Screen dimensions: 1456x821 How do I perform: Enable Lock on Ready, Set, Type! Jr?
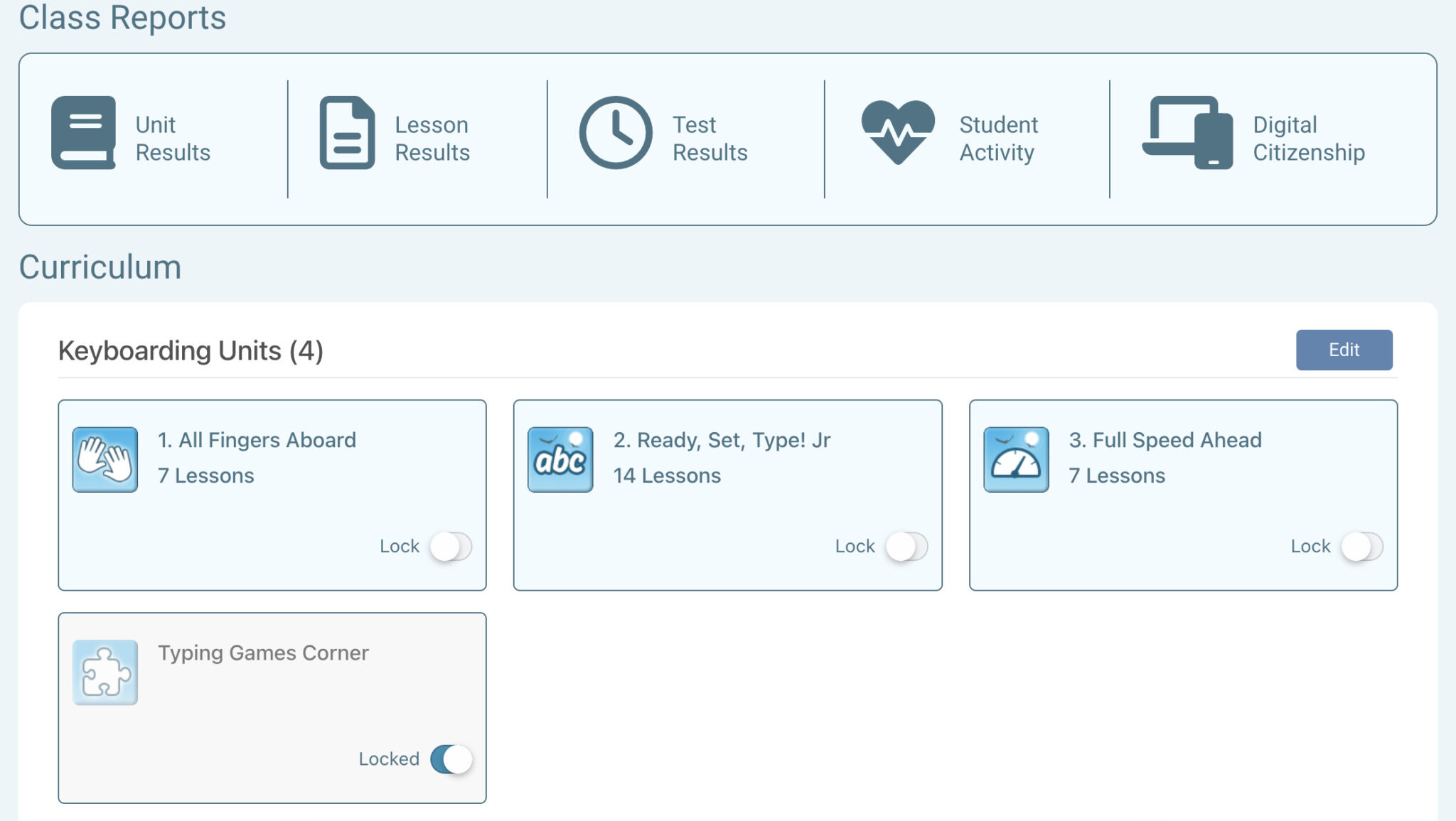[x=906, y=547]
